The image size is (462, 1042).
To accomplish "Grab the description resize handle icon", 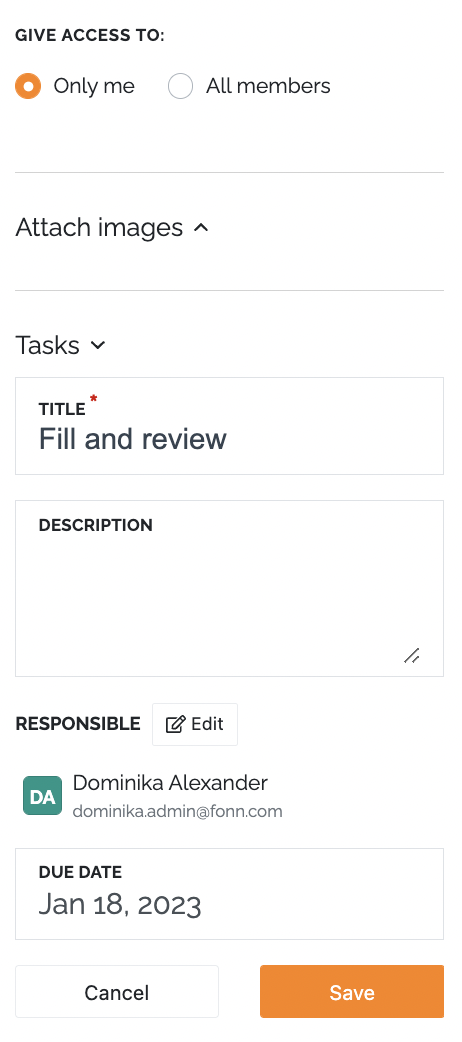I will tap(411, 655).
